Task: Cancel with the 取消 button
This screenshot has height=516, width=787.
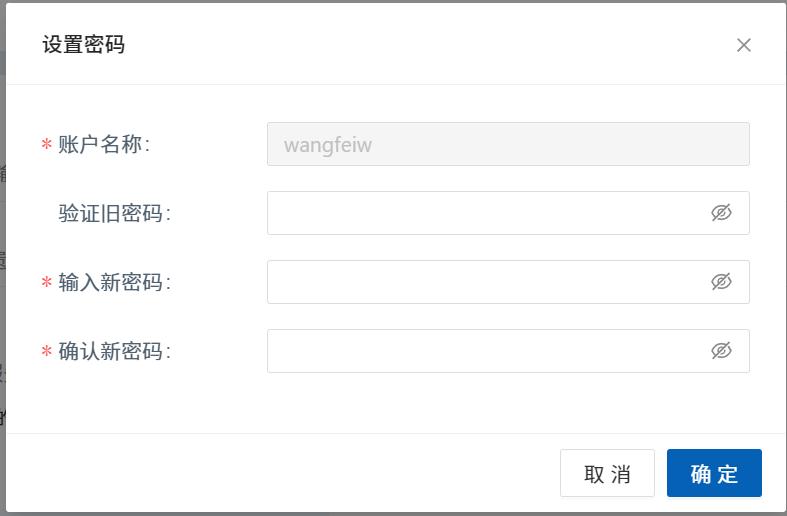Action: click(607, 473)
